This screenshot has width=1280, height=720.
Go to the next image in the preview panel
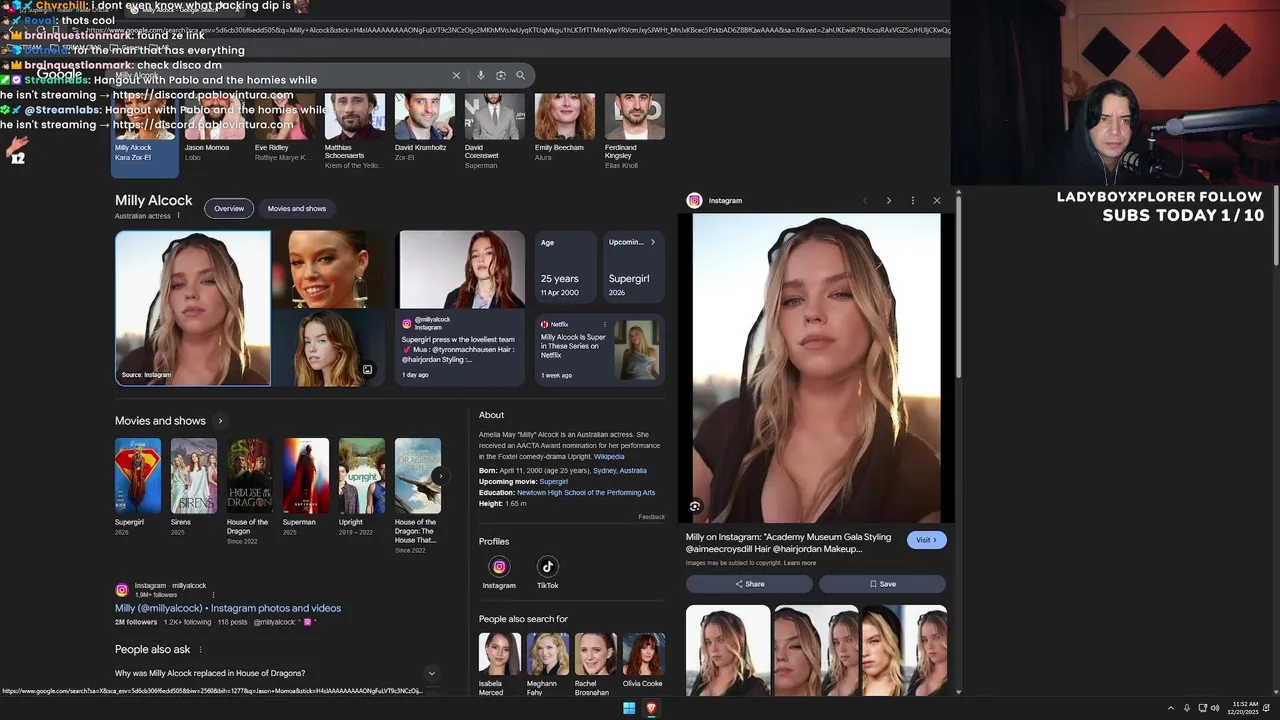pos(888,201)
